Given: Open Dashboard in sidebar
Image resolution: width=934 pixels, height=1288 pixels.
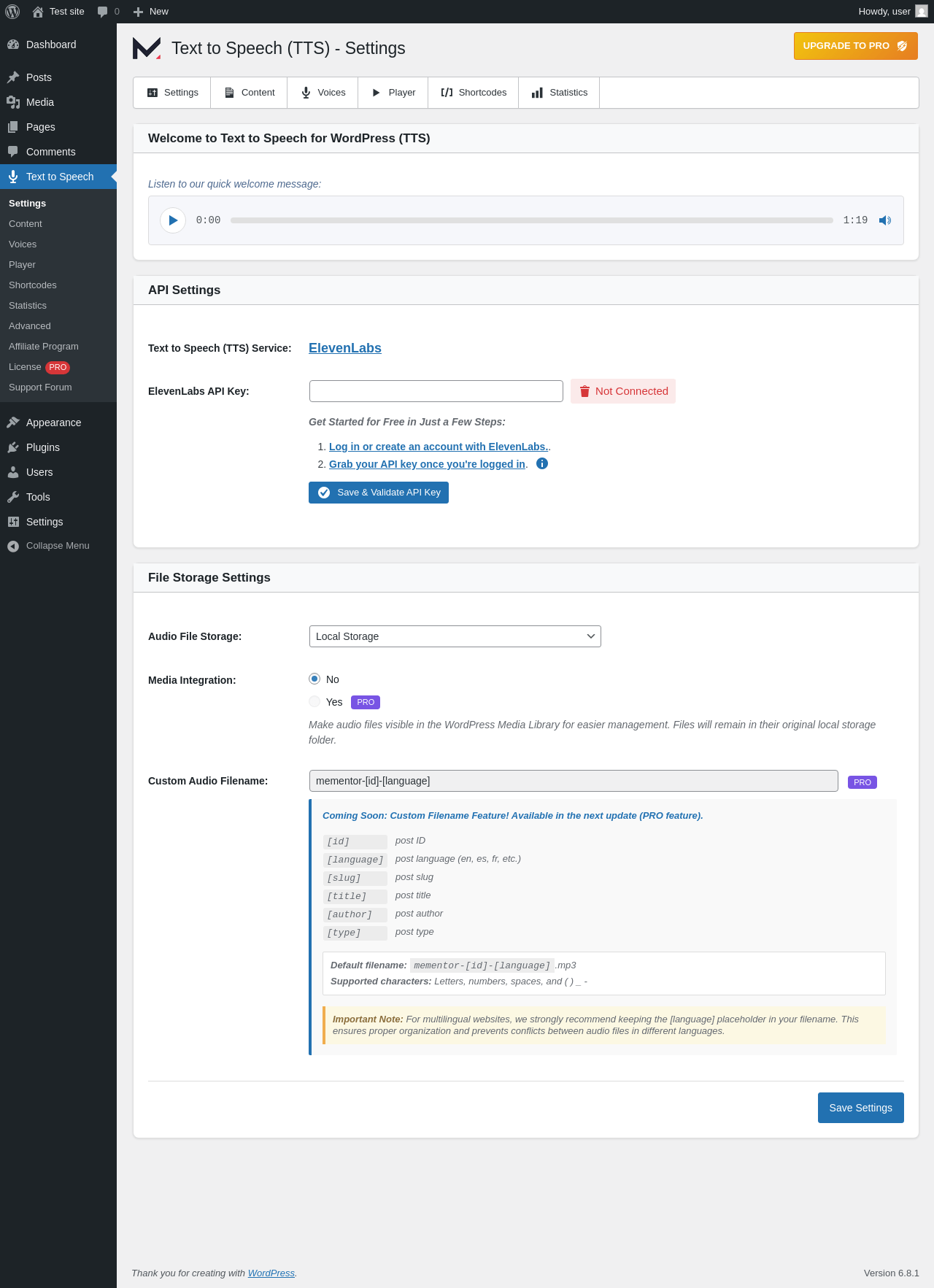Looking at the screenshot, I should coord(58,45).
